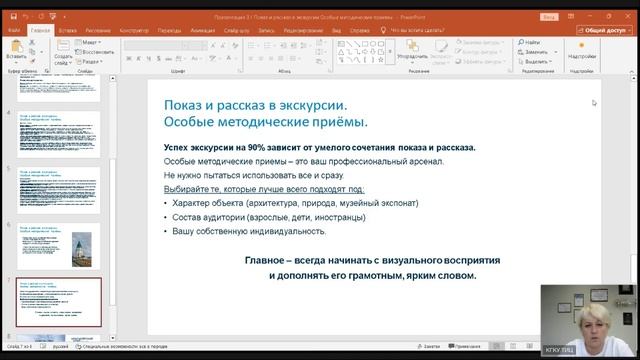Image resolution: width=640 pixels, height=360 pixels.
Task: Select the rectangle shape in shapes gallery
Action: [x=365, y=44]
